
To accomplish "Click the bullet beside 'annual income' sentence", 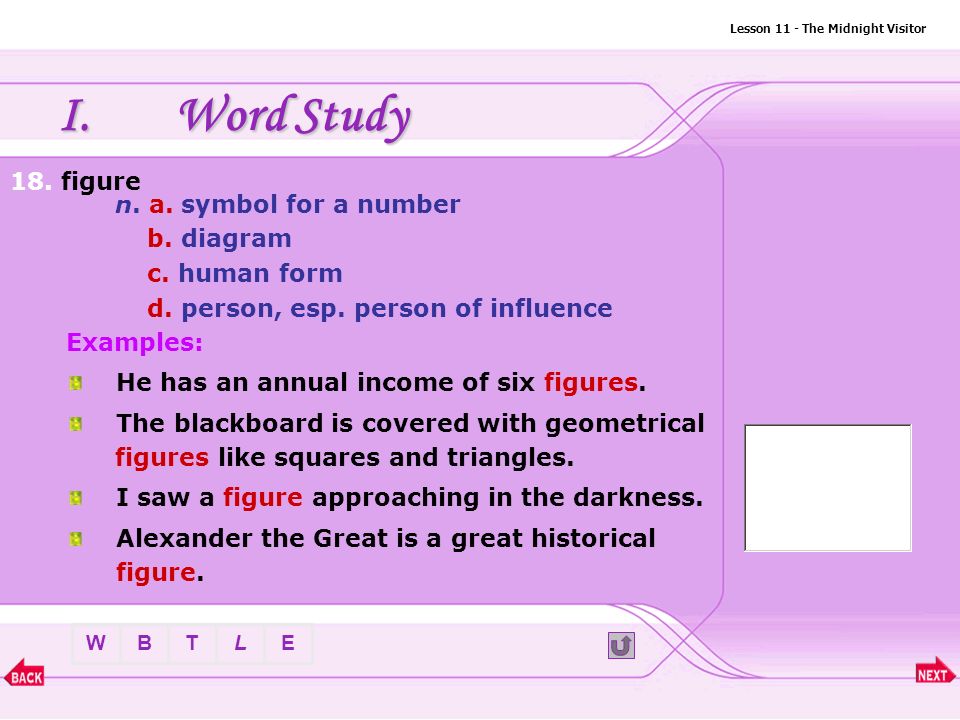I will [x=76, y=383].
